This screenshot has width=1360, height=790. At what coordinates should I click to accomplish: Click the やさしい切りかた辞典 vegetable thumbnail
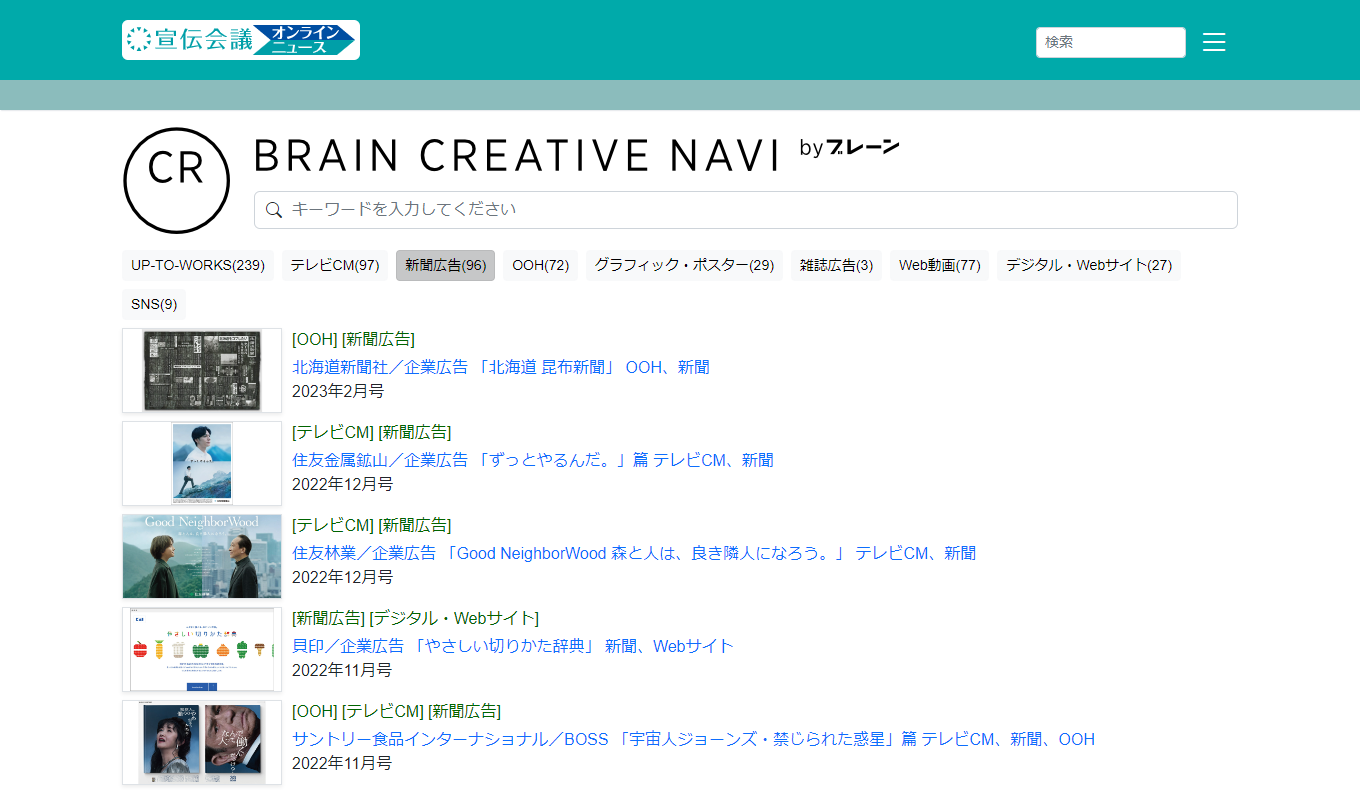point(202,649)
